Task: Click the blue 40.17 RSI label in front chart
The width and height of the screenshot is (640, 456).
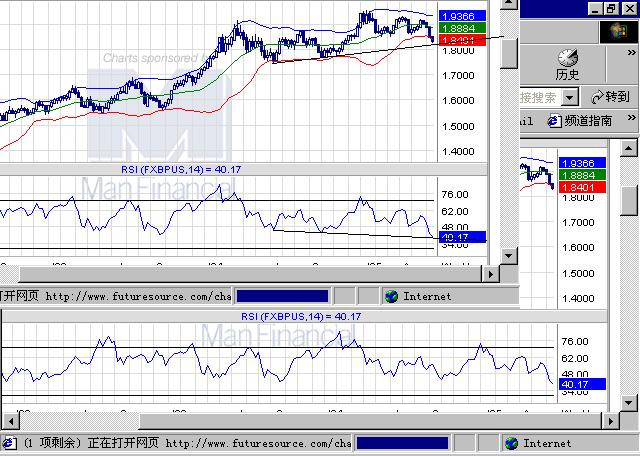Action: 462,237
